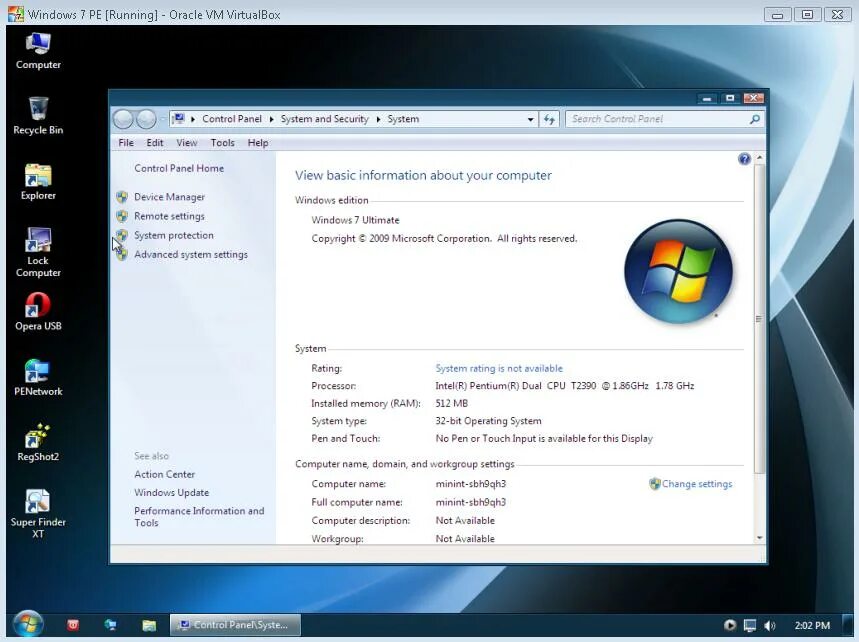Click the Control Panel\Syste... taskbar button
The width and height of the screenshot is (859, 642).
235,625
